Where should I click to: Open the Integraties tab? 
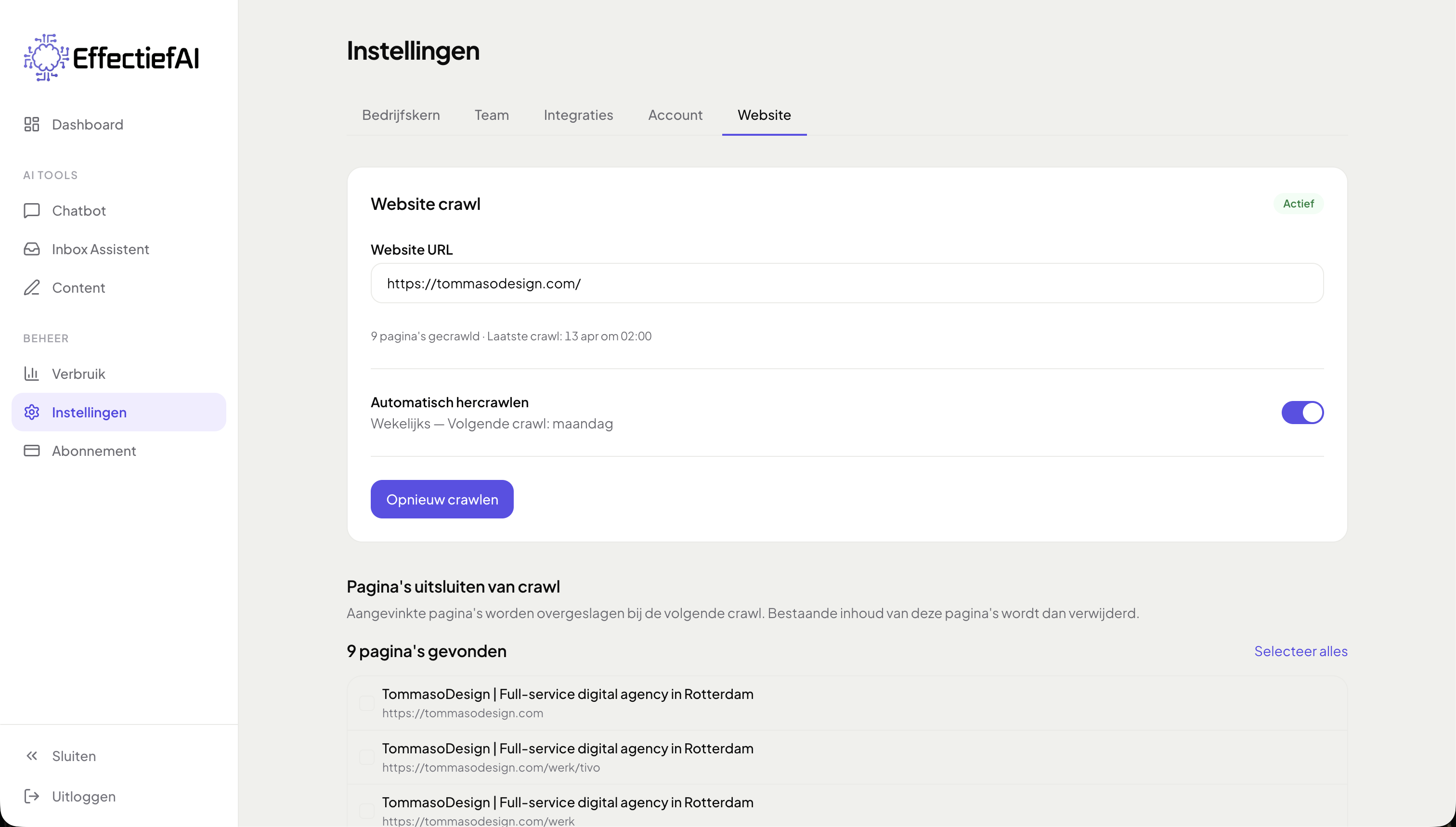pos(578,116)
